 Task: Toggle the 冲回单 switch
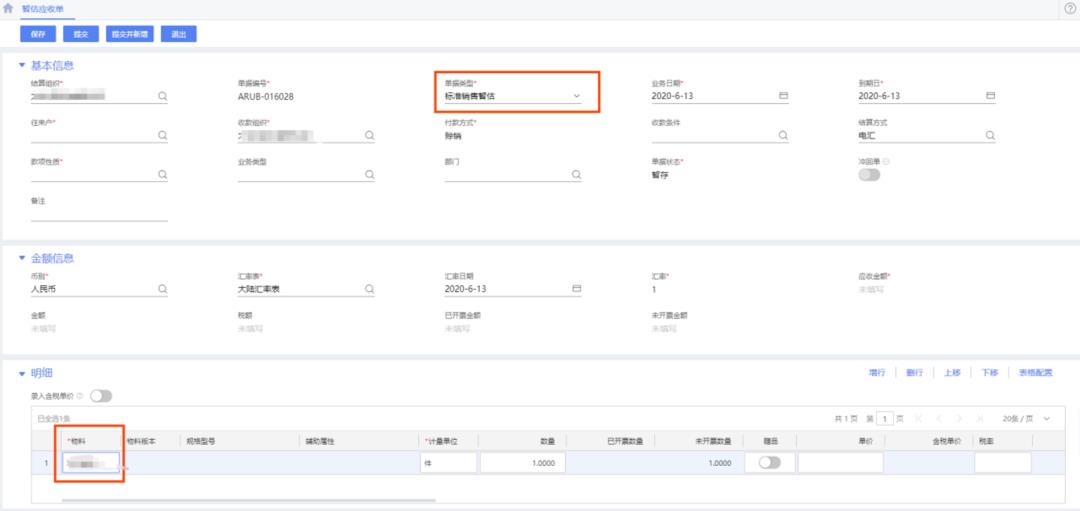[869, 175]
